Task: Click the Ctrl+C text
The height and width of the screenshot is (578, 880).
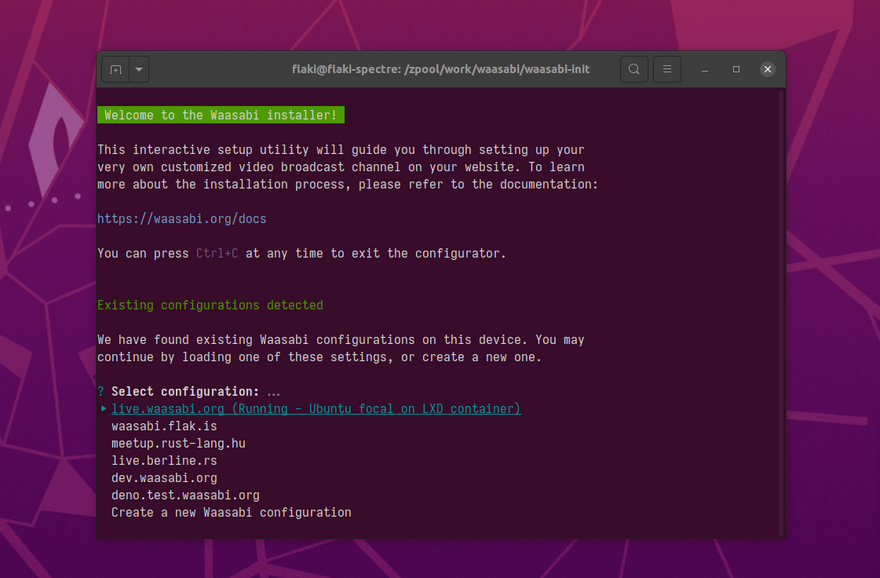Action: (217, 254)
